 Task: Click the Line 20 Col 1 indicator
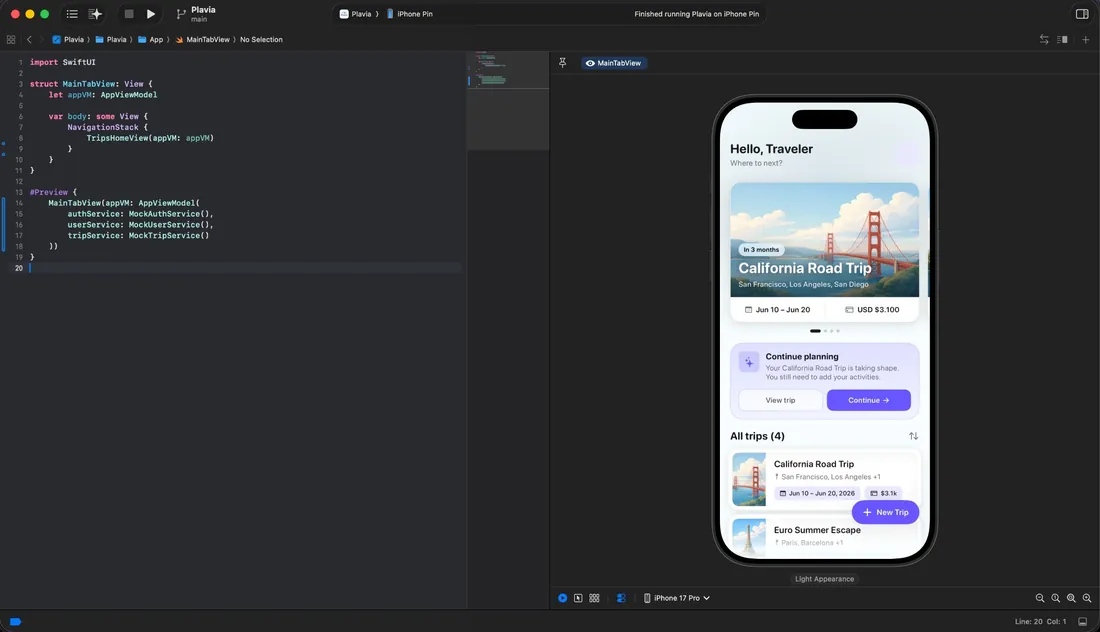pos(1040,621)
